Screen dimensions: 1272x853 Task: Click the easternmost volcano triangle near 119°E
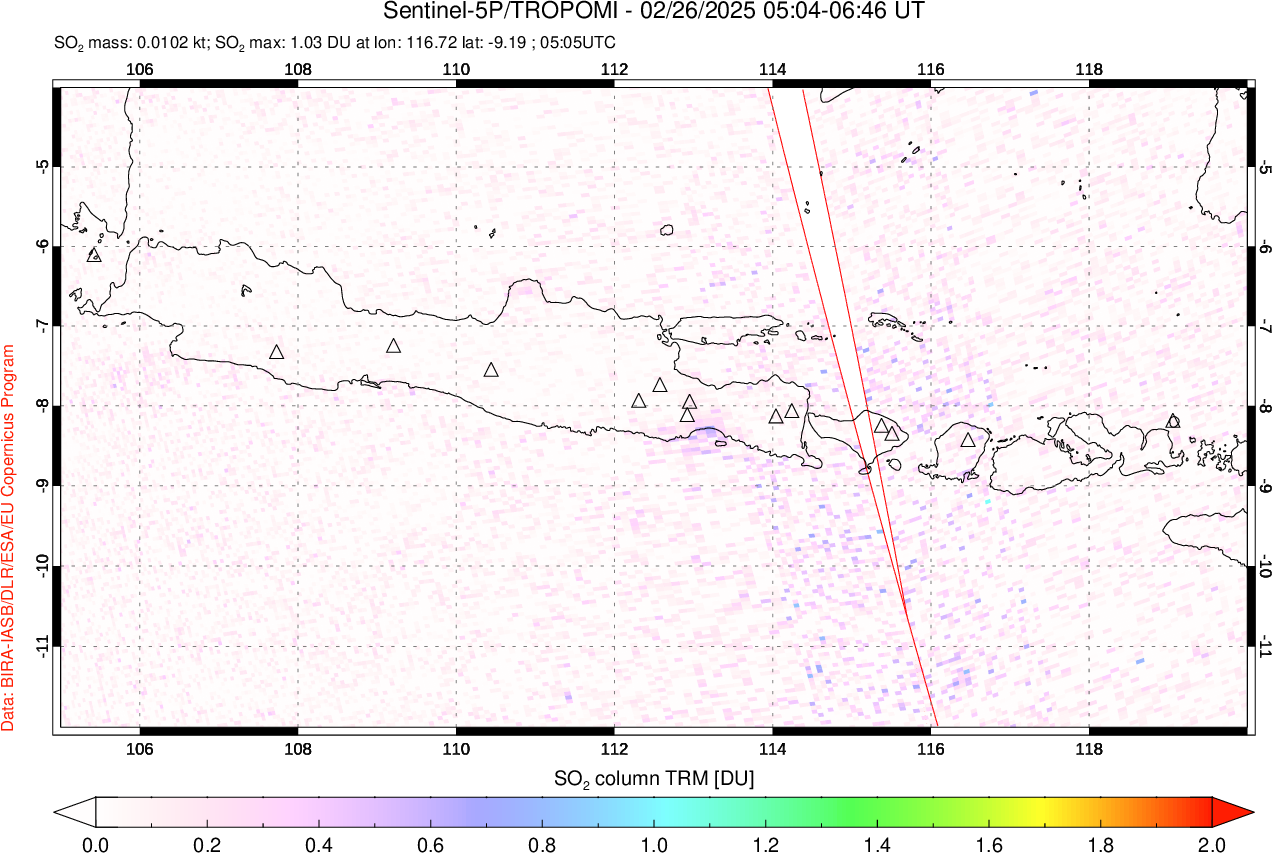(x=1173, y=421)
